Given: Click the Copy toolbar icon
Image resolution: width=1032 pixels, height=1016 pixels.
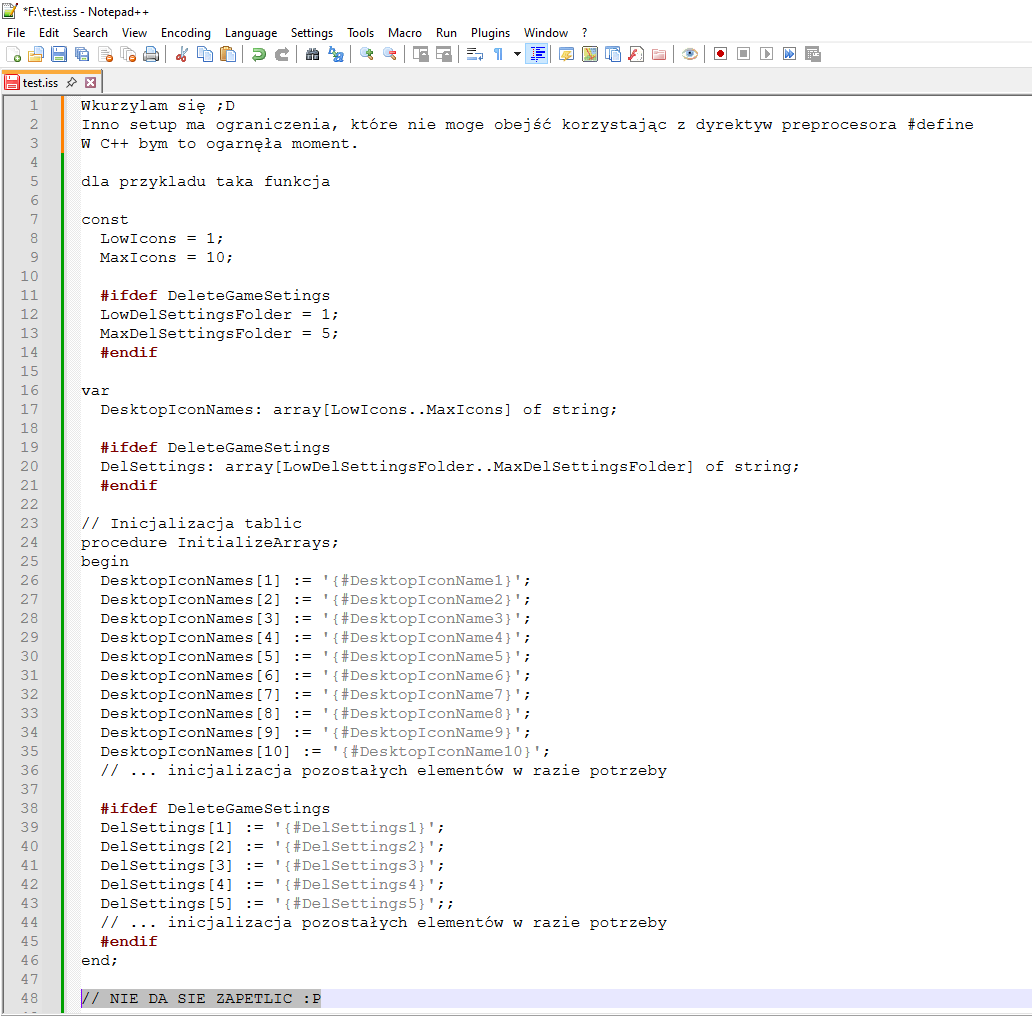Looking at the screenshot, I should [205, 54].
